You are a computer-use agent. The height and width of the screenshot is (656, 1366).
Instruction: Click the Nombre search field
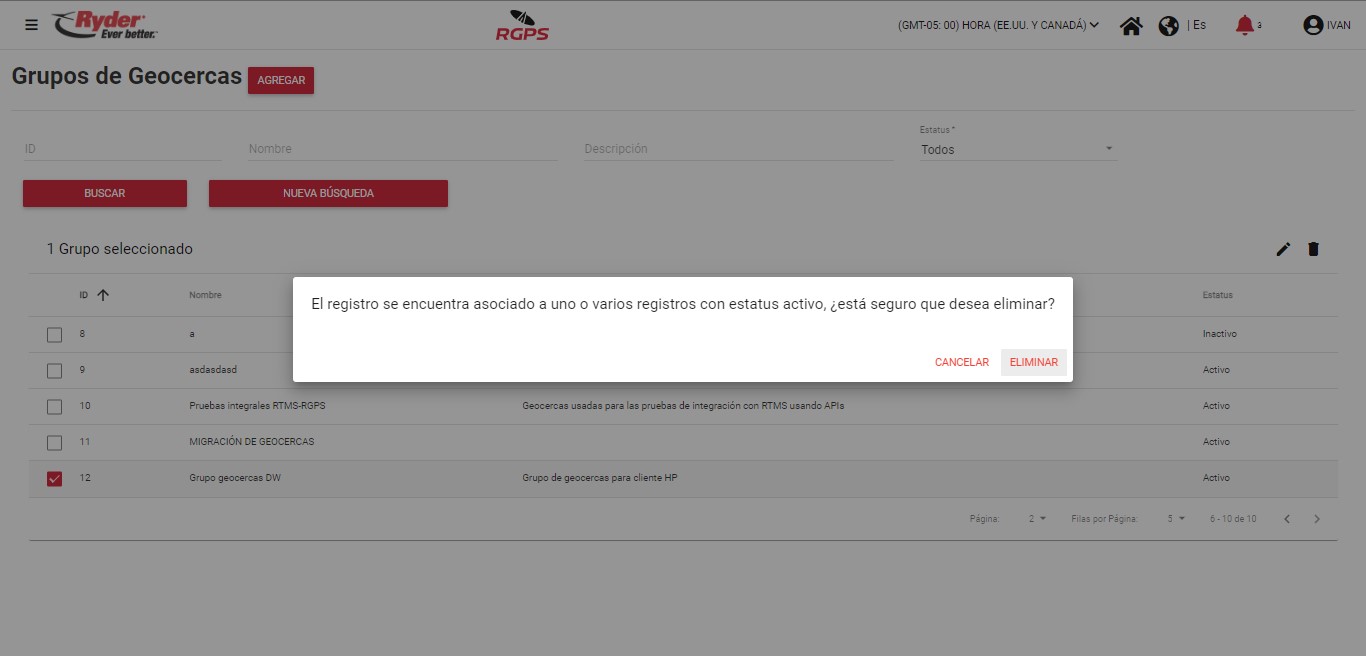(x=402, y=149)
